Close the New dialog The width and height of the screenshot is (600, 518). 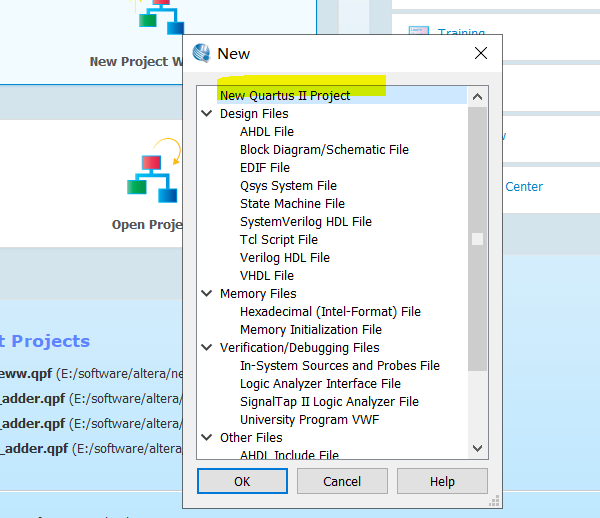coord(481,53)
